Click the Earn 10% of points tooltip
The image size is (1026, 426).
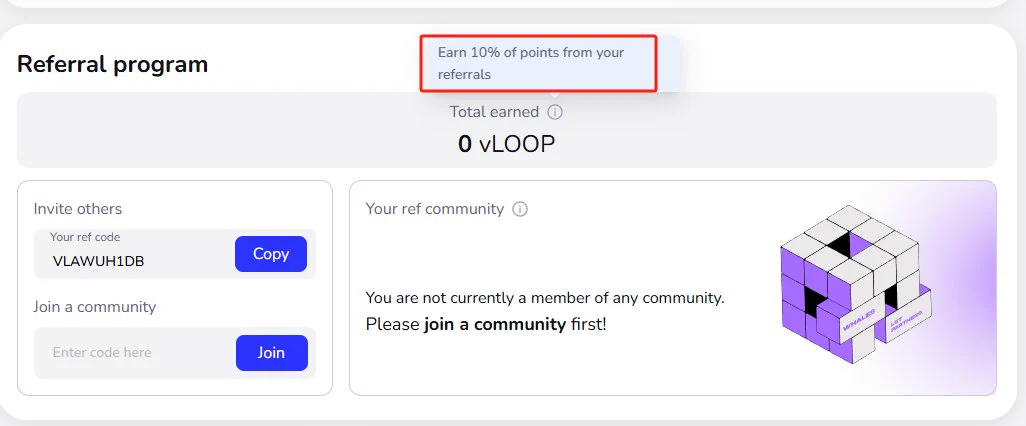coord(537,63)
